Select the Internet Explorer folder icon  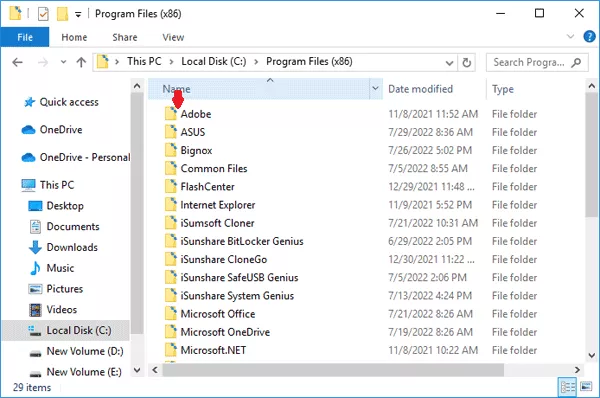(x=171, y=204)
